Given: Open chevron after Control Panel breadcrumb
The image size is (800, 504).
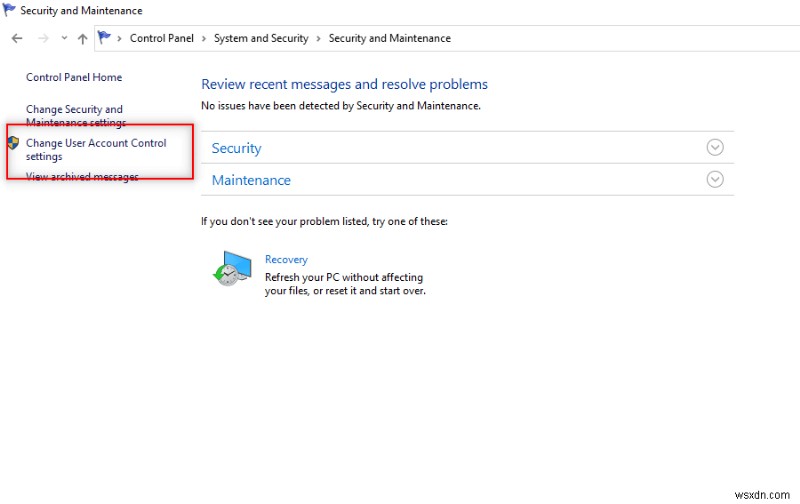Looking at the screenshot, I should [x=205, y=38].
